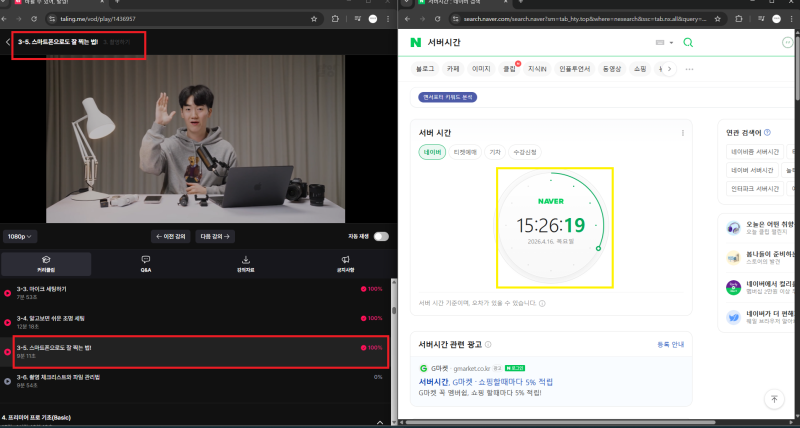Jump to page top with the up arrow button
The height and width of the screenshot is (428, 800).
tap(774, 399)
